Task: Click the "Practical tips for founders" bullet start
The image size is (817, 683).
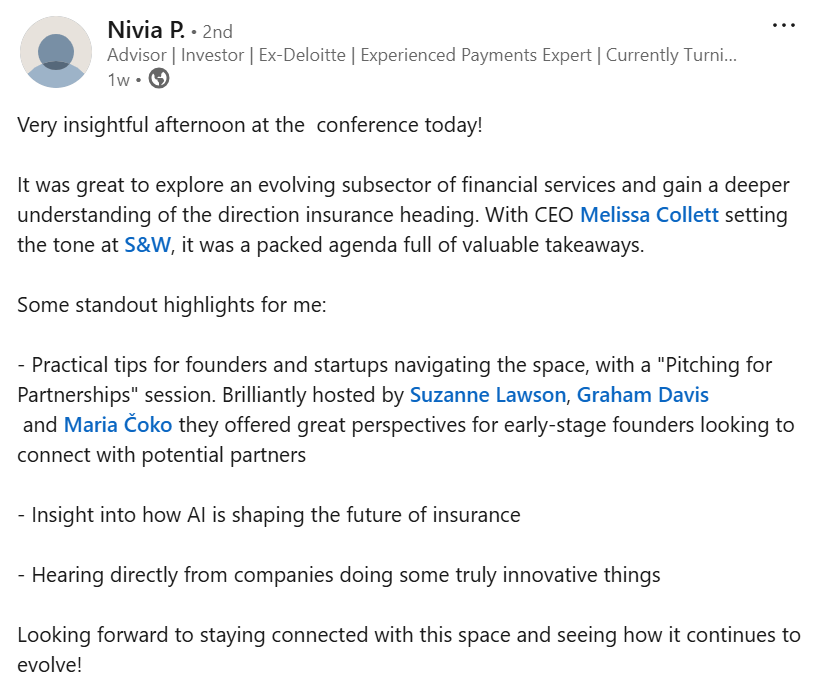Action: [x=160, y=364]
